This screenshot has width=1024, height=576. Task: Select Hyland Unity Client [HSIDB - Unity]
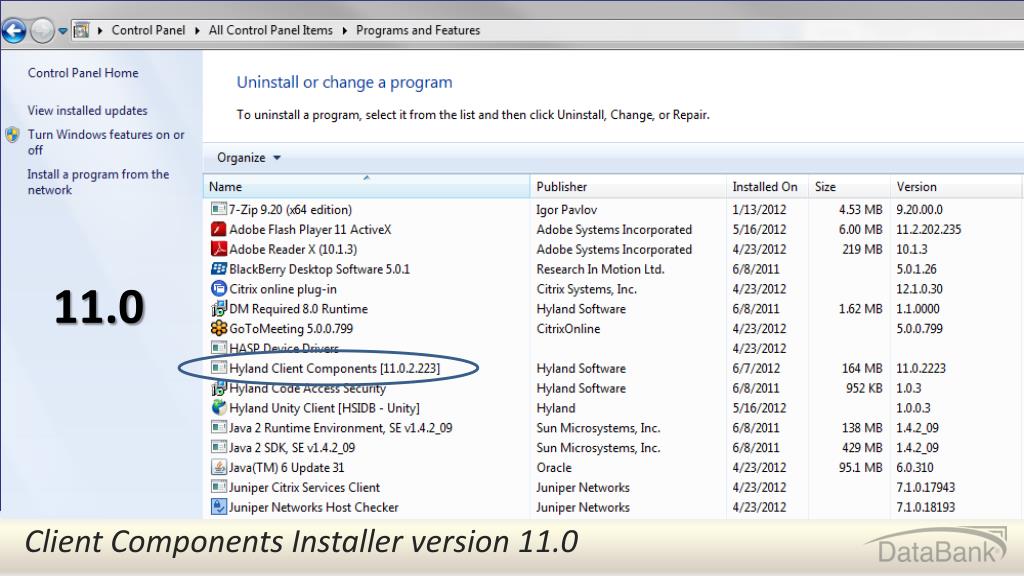click(325, 408)
